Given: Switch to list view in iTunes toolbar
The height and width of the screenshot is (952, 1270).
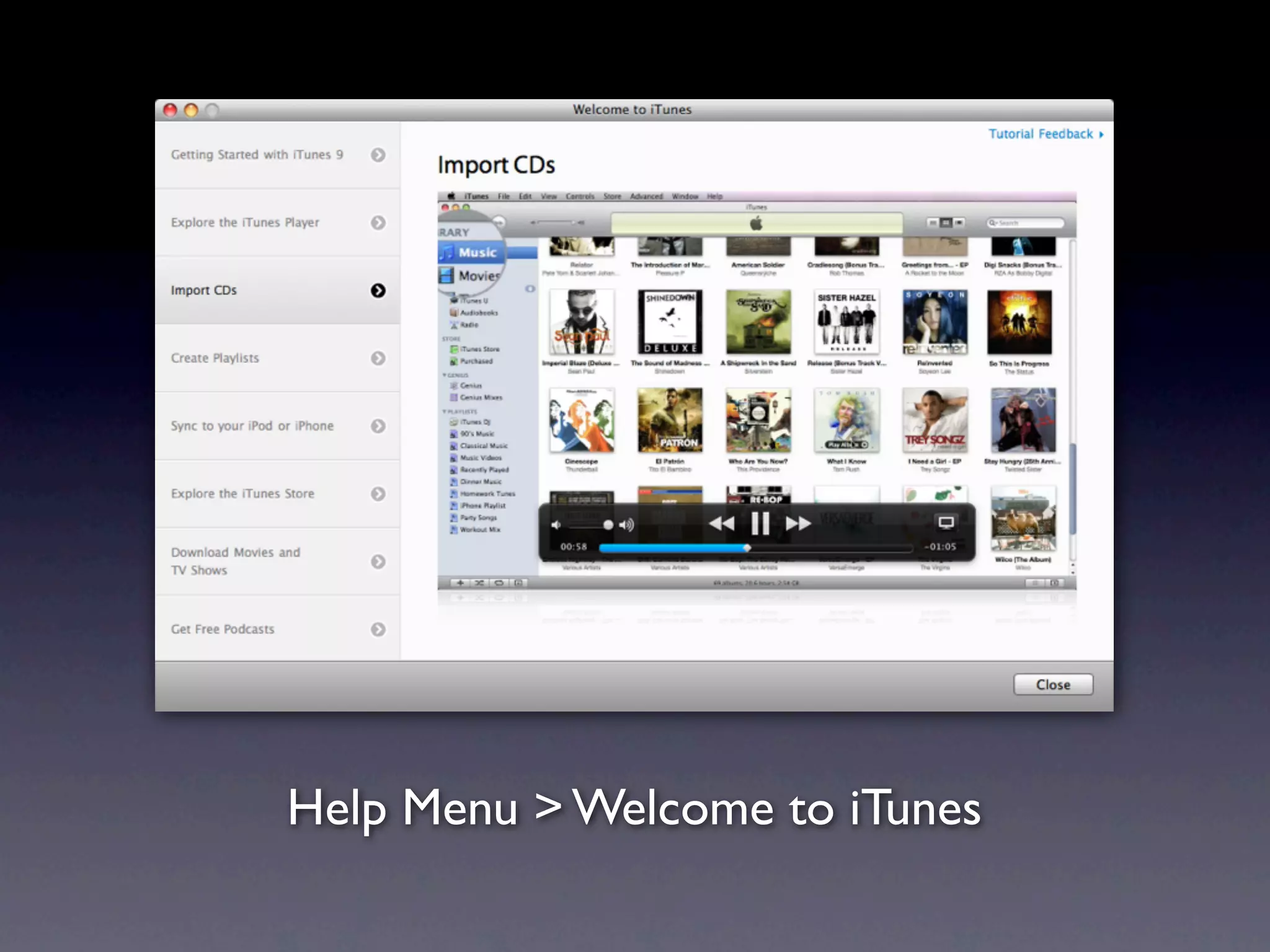Looking at the screenshot, I should (933, 223).
